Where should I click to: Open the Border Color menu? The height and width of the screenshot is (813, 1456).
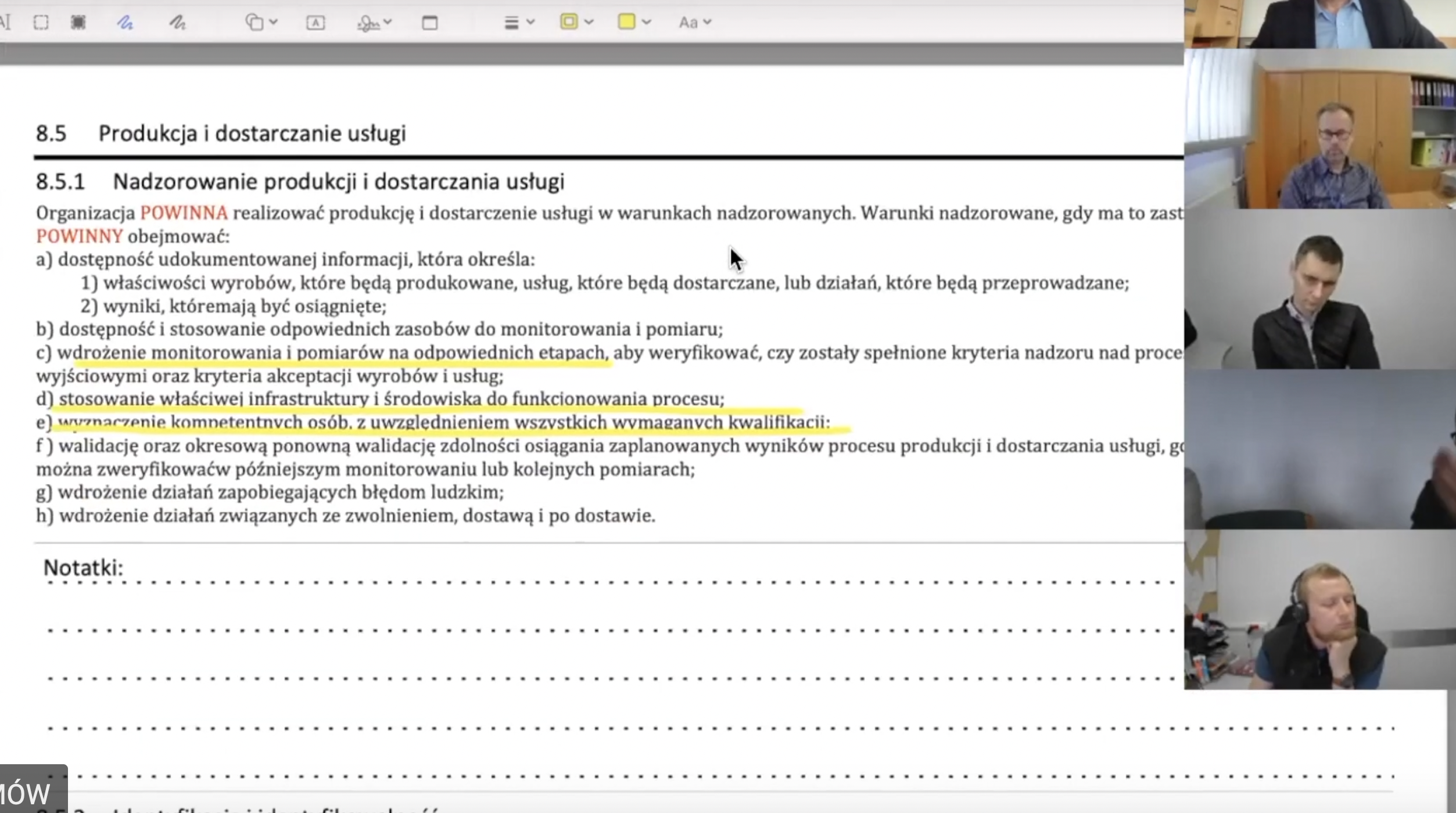(x=576, y=22)
